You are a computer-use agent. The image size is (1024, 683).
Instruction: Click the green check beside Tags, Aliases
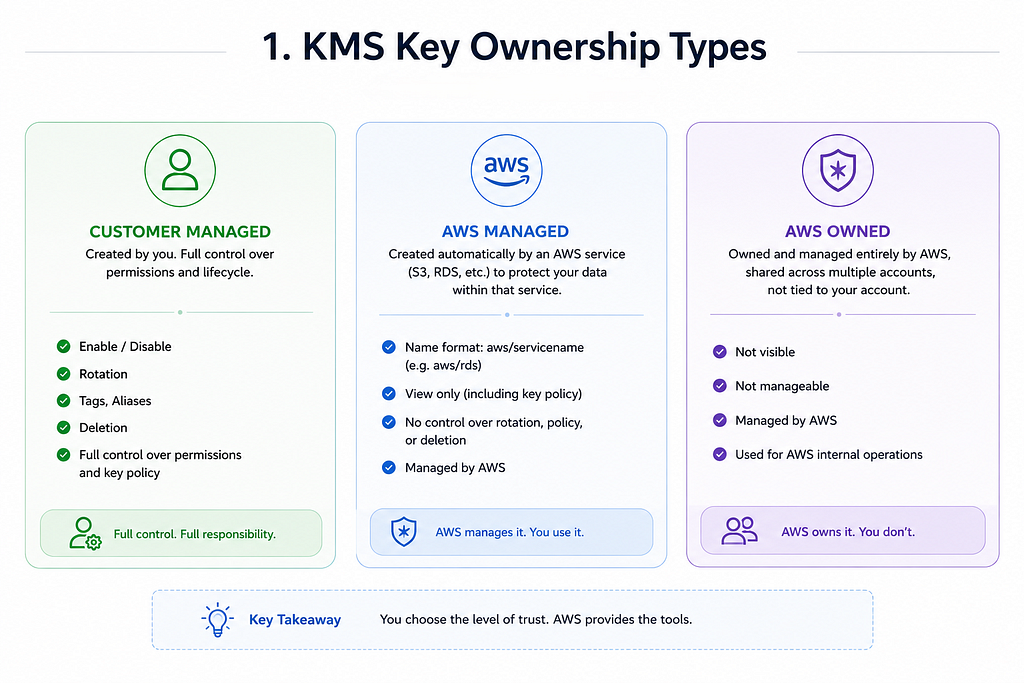click(x=63, y=401)
